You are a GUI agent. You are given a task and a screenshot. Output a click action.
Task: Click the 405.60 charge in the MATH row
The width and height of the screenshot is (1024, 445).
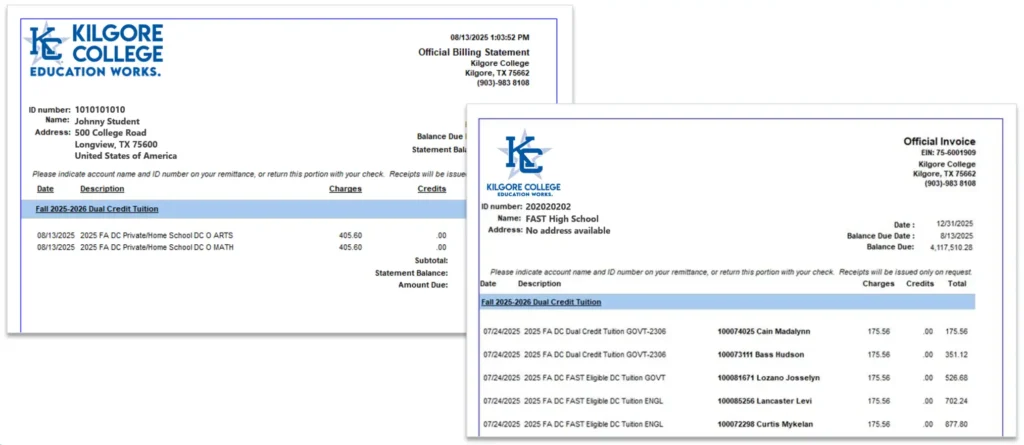click(x=351, y=247)
